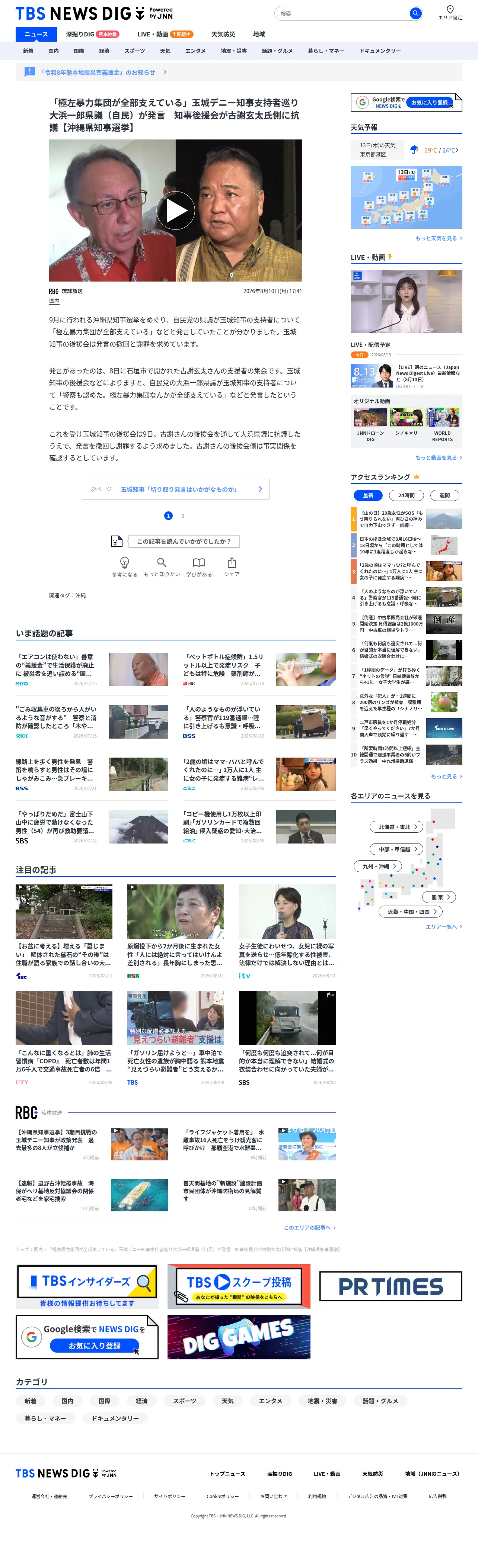The image size is (478, 1568).
Task: Select the 最新 ranking filter
Action: click(368, 495)
